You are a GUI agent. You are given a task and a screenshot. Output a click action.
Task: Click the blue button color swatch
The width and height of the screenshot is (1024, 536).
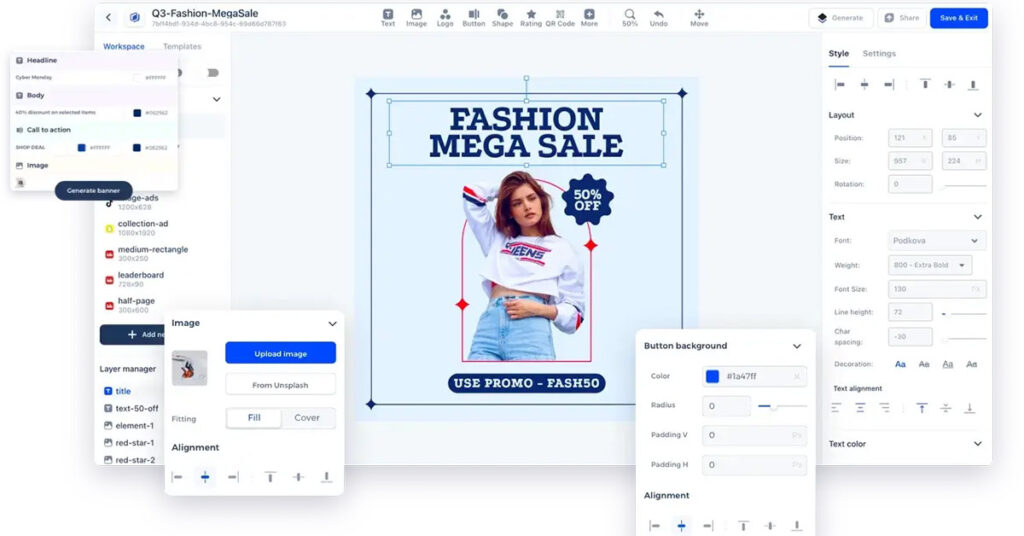point(712,377)
